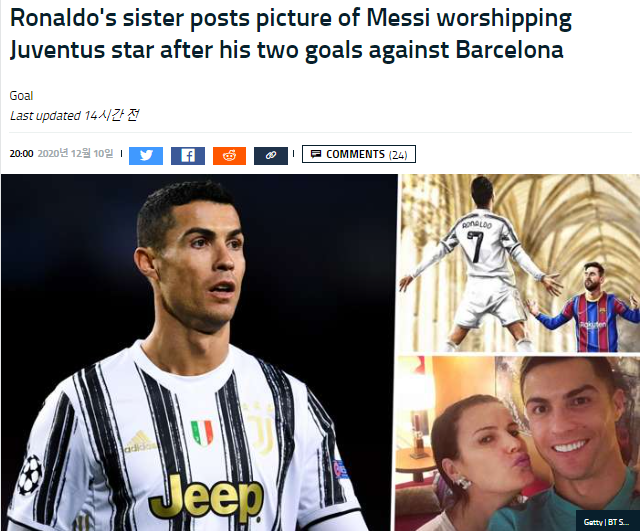Copy the article link with chain icon
Viewport: 640px width, 531px height.
[271, 156]
